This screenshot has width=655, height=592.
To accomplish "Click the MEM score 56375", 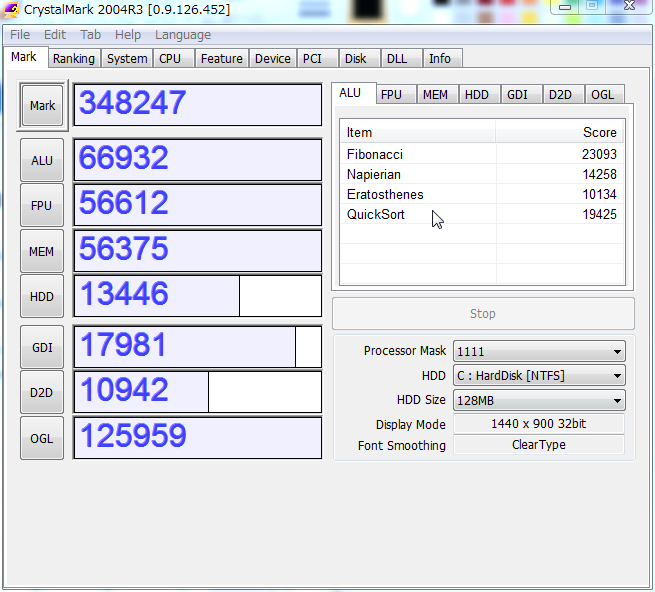I will coord(198,251).
